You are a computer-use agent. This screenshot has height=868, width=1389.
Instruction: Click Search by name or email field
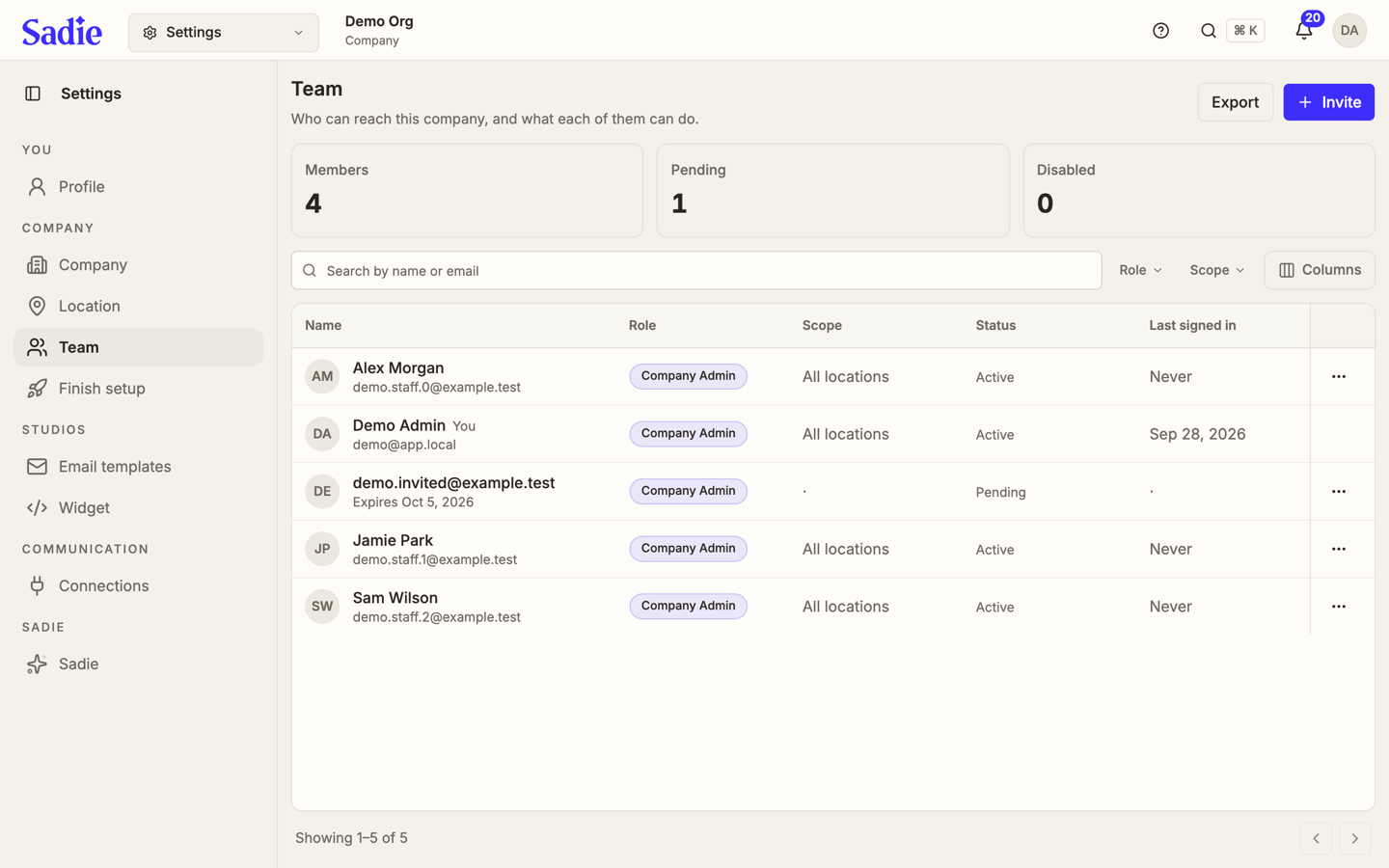(696, 271)
